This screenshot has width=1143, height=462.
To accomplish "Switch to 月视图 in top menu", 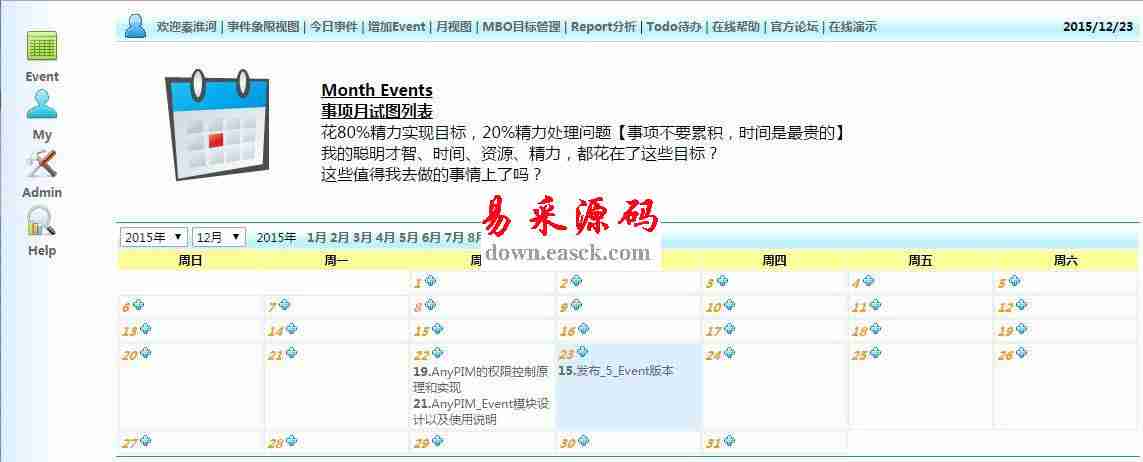I will pyautogui.click(x=454, y=27).
